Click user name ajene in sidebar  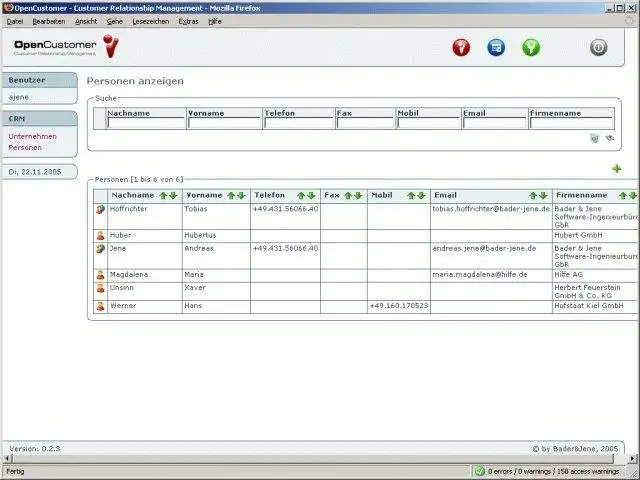[x=19, y=97]
